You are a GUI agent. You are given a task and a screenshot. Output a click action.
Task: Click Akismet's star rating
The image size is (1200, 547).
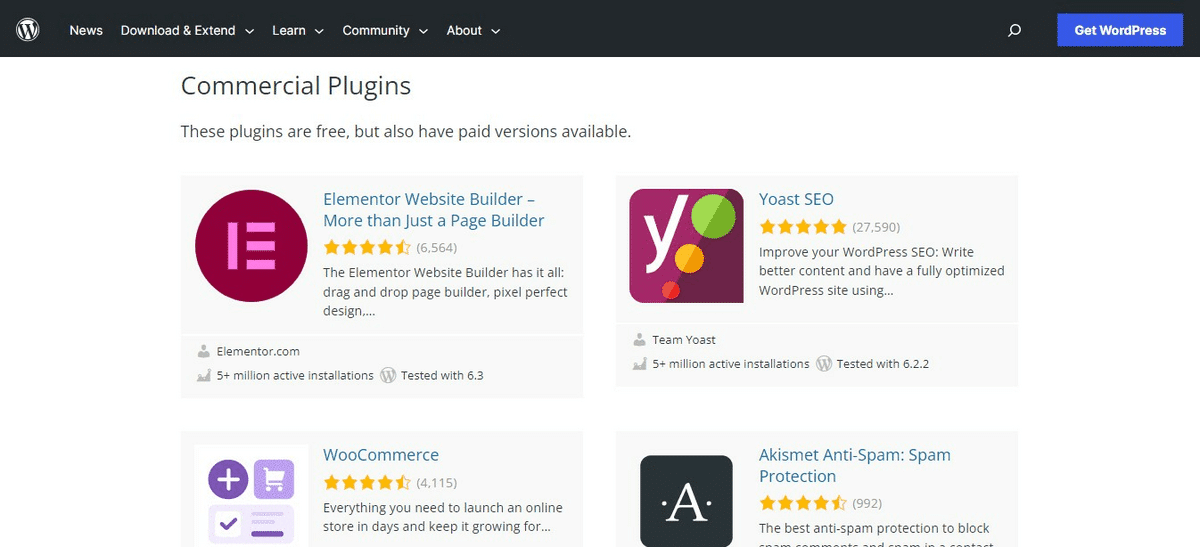click(x=802, y=503)
